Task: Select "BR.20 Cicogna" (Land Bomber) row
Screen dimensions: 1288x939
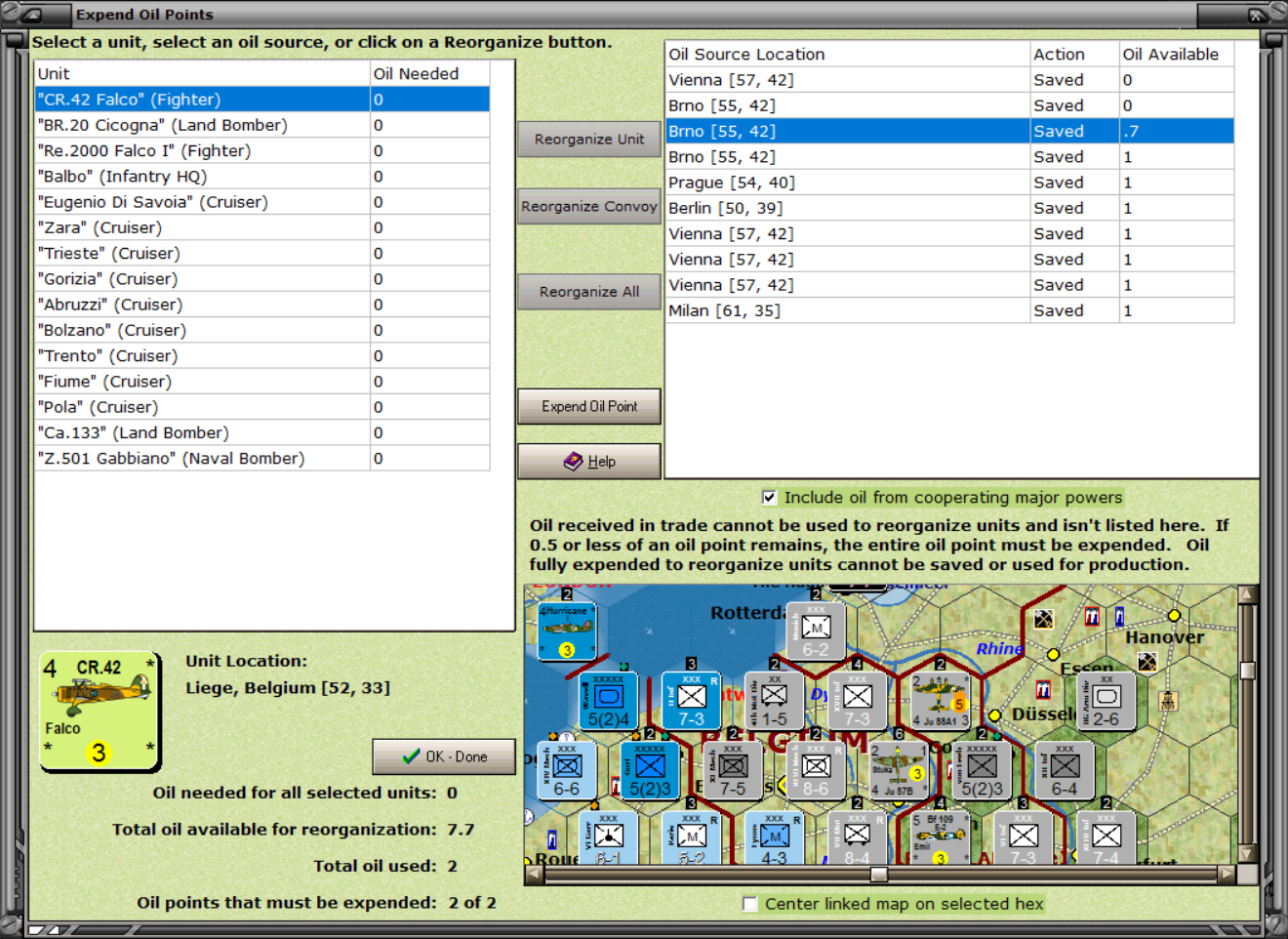Action: [262, 125]
